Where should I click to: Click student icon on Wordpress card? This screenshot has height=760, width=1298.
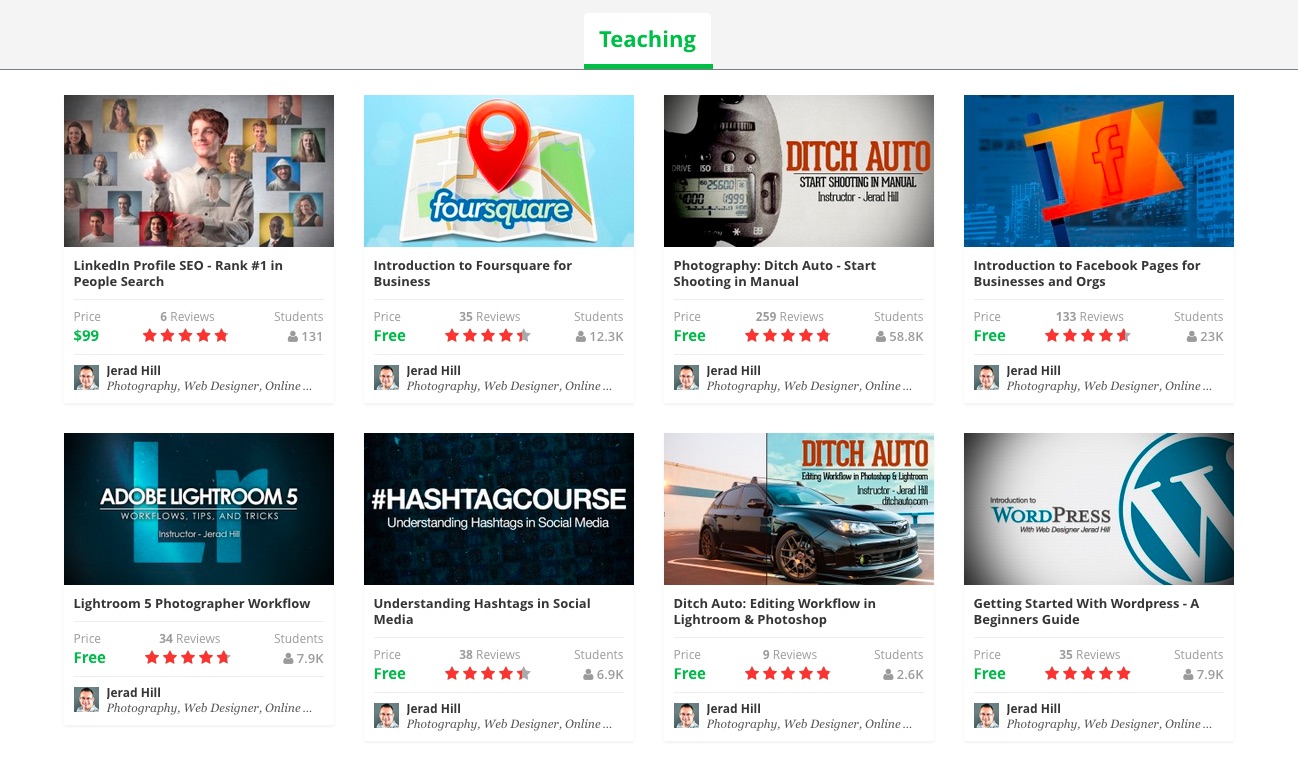[x=1189, y=675]
